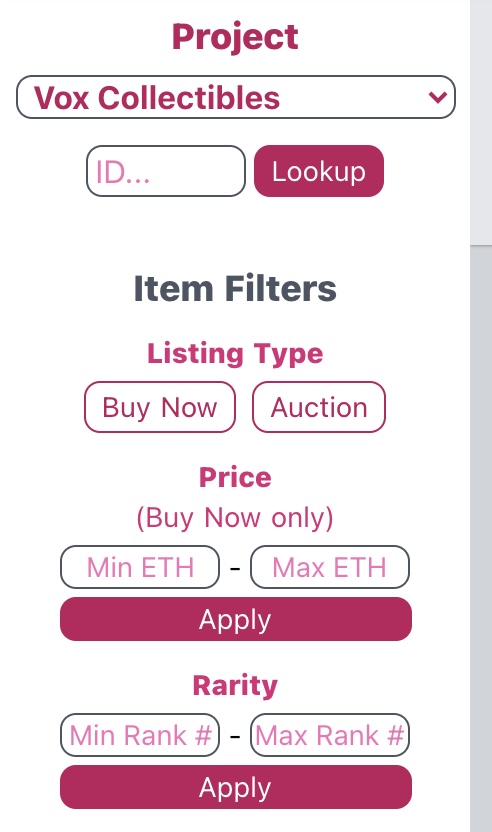Screen dimensions: 492x832
Task: Select the Min Rank # field
Action: [x=140, y=735]
